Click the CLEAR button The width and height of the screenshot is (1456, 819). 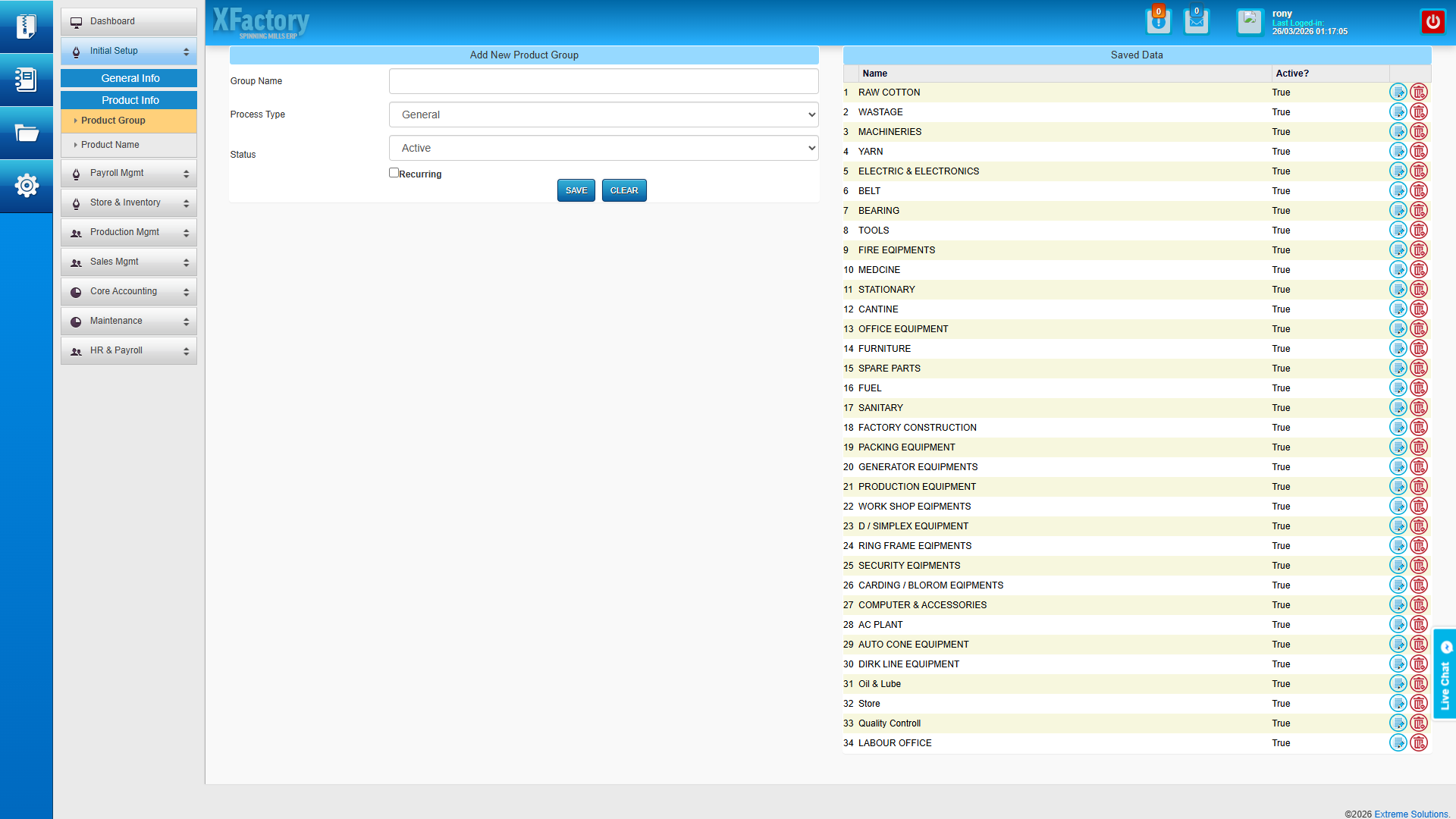point(624,191)
